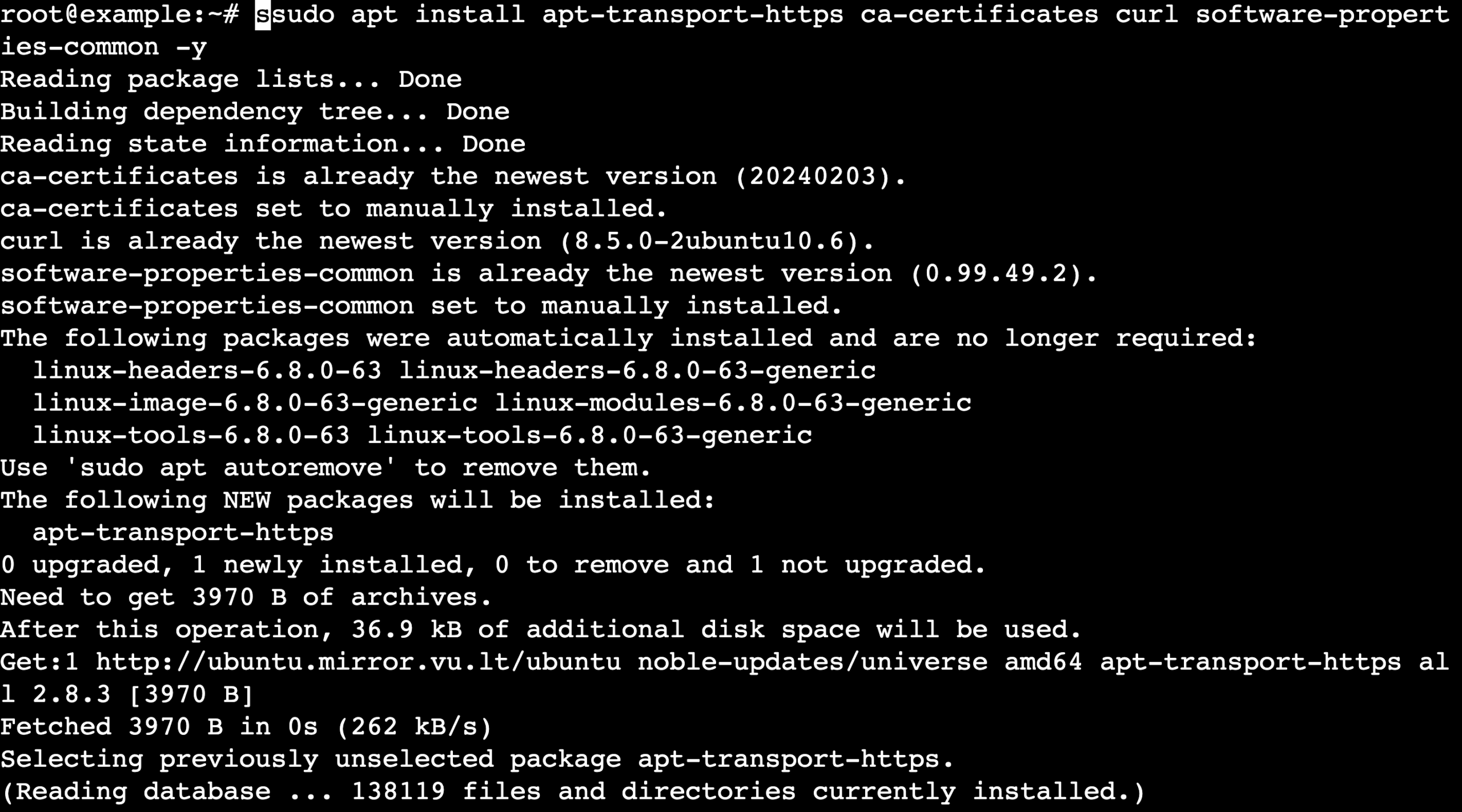Click the linux-modules-6.8.0-63-generic package name

coord(733,403)
